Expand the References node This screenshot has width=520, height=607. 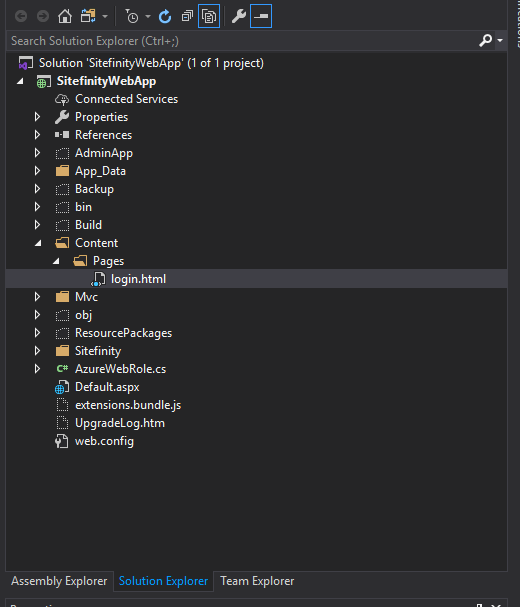tap(37, 135)
